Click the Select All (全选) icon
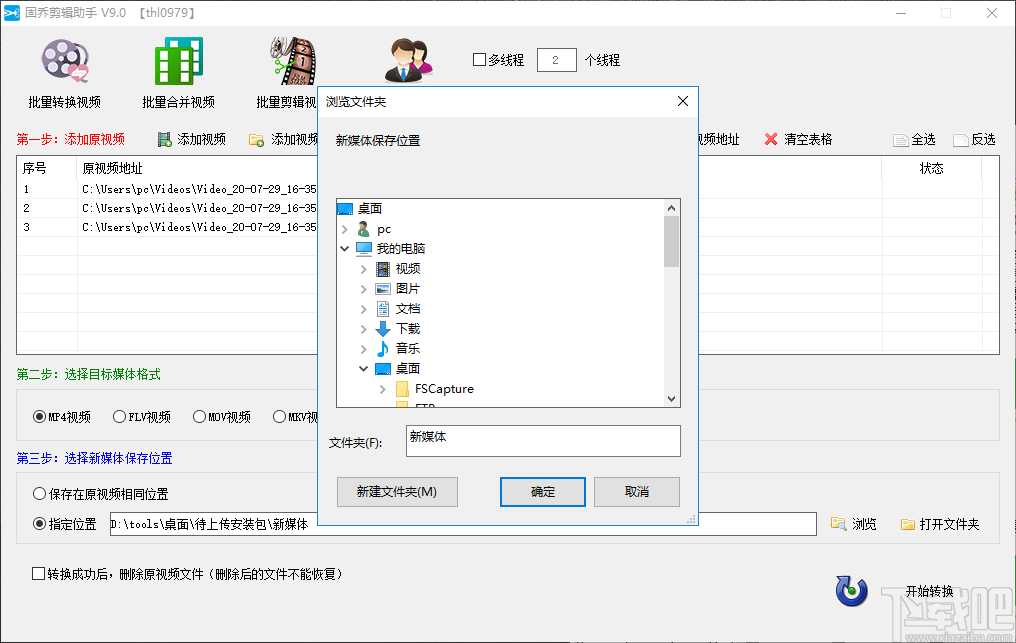 (x=901, y=140)
